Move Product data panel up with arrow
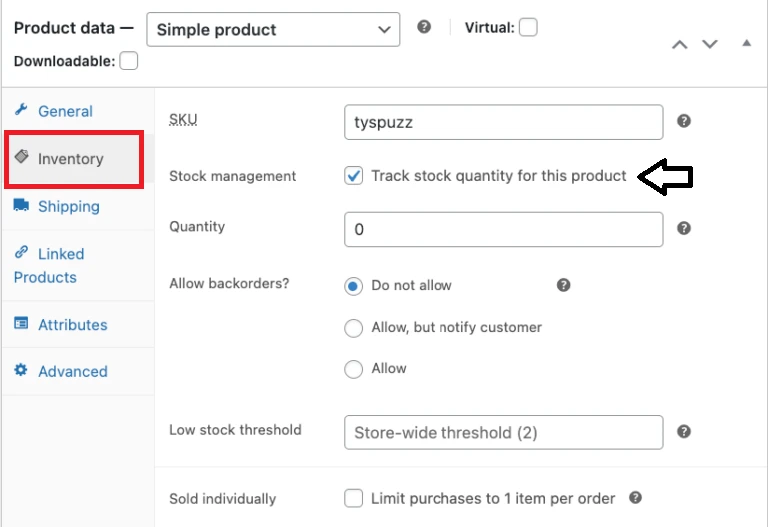 pyautogui.click(x=680, y=44)
